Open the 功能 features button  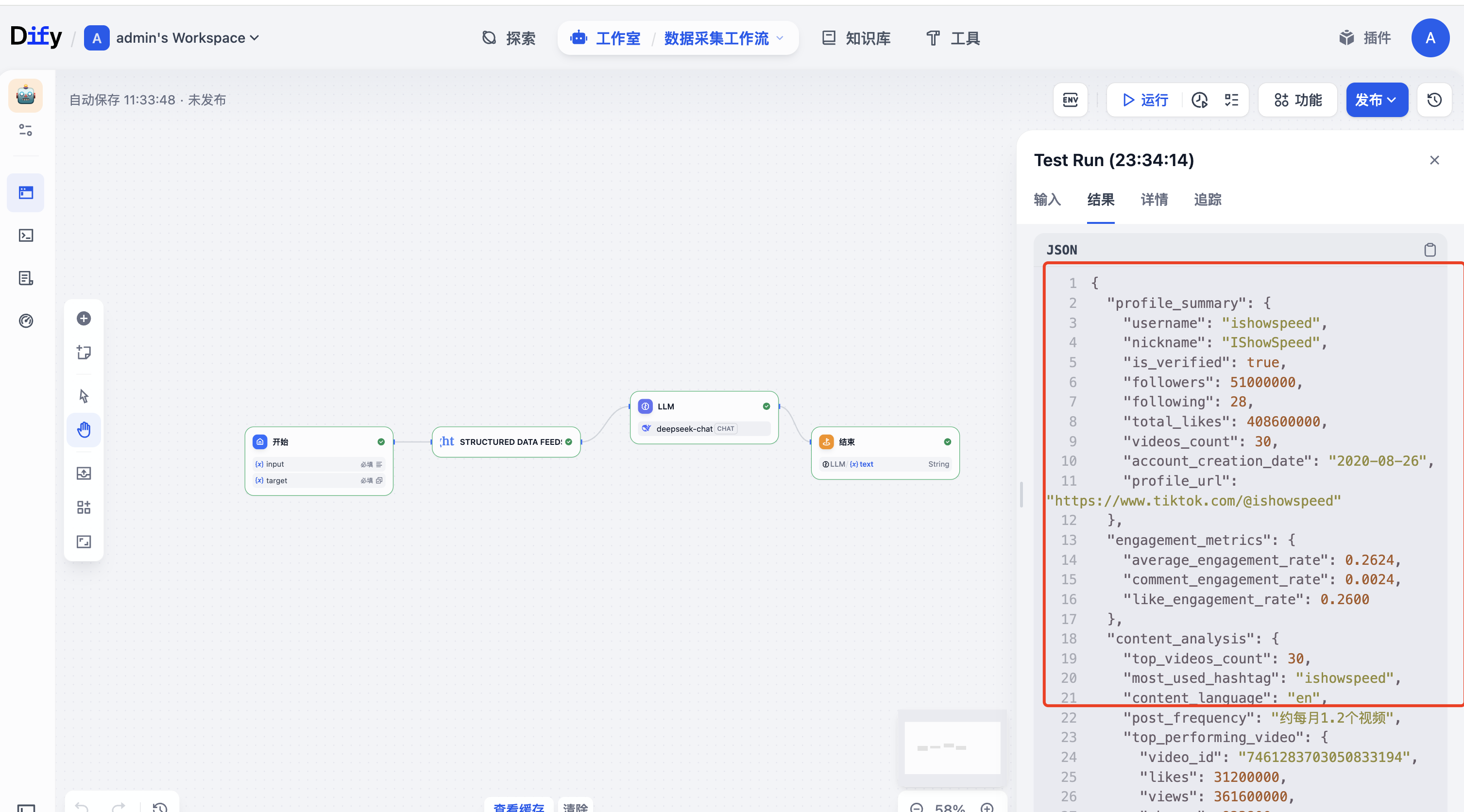1297,100
